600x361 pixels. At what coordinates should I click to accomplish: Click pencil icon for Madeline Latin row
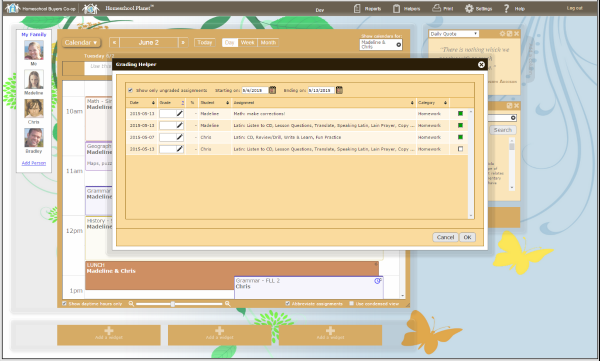[179, 126]
